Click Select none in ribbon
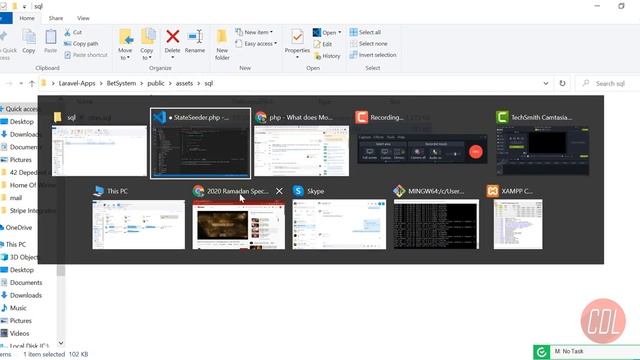The width and height of the screenshot is (640, 360). (x=369, y=44)
